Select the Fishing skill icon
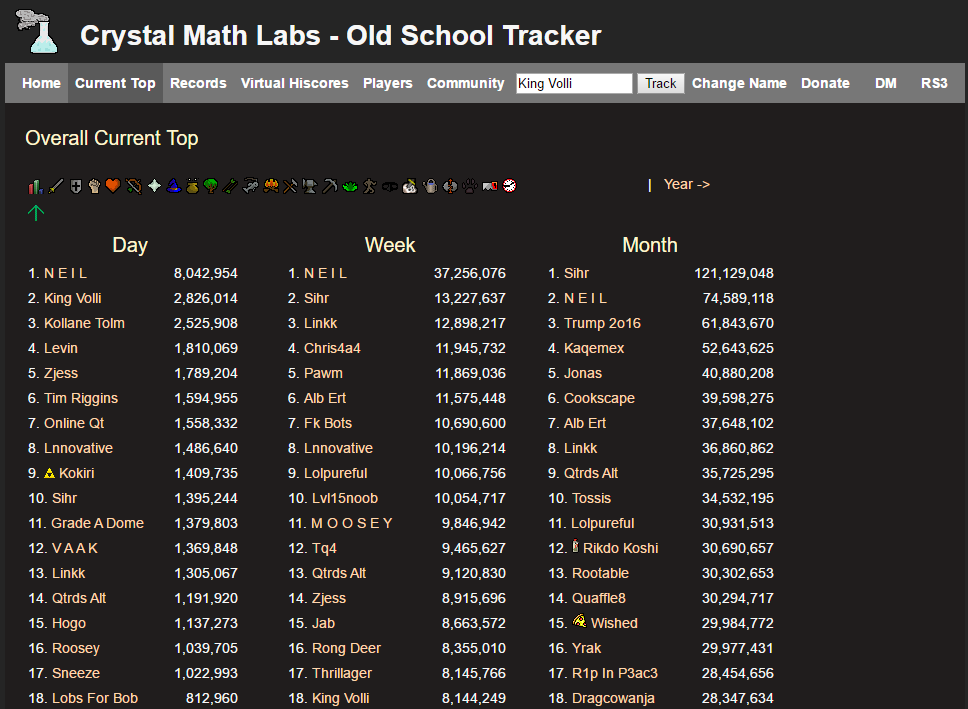Screen dimensions: 968x709 [x=250, y=186]
